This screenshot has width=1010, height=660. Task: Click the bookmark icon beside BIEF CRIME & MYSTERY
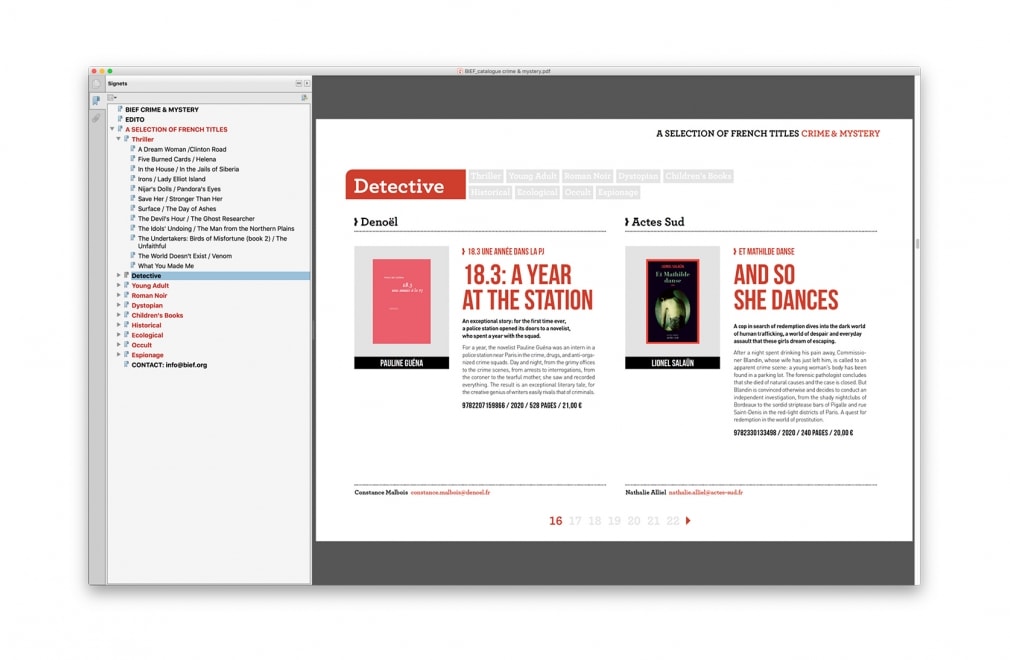pyautogui.click(x=120, y=110)
